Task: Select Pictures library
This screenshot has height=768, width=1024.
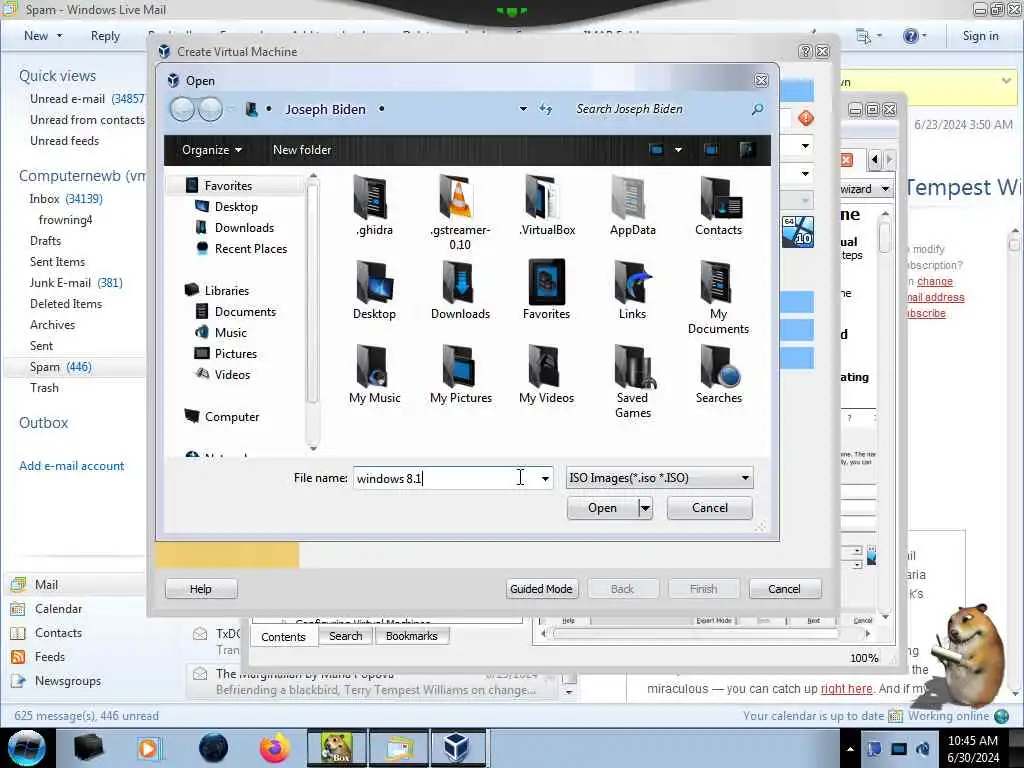Action: coord(235,354)
